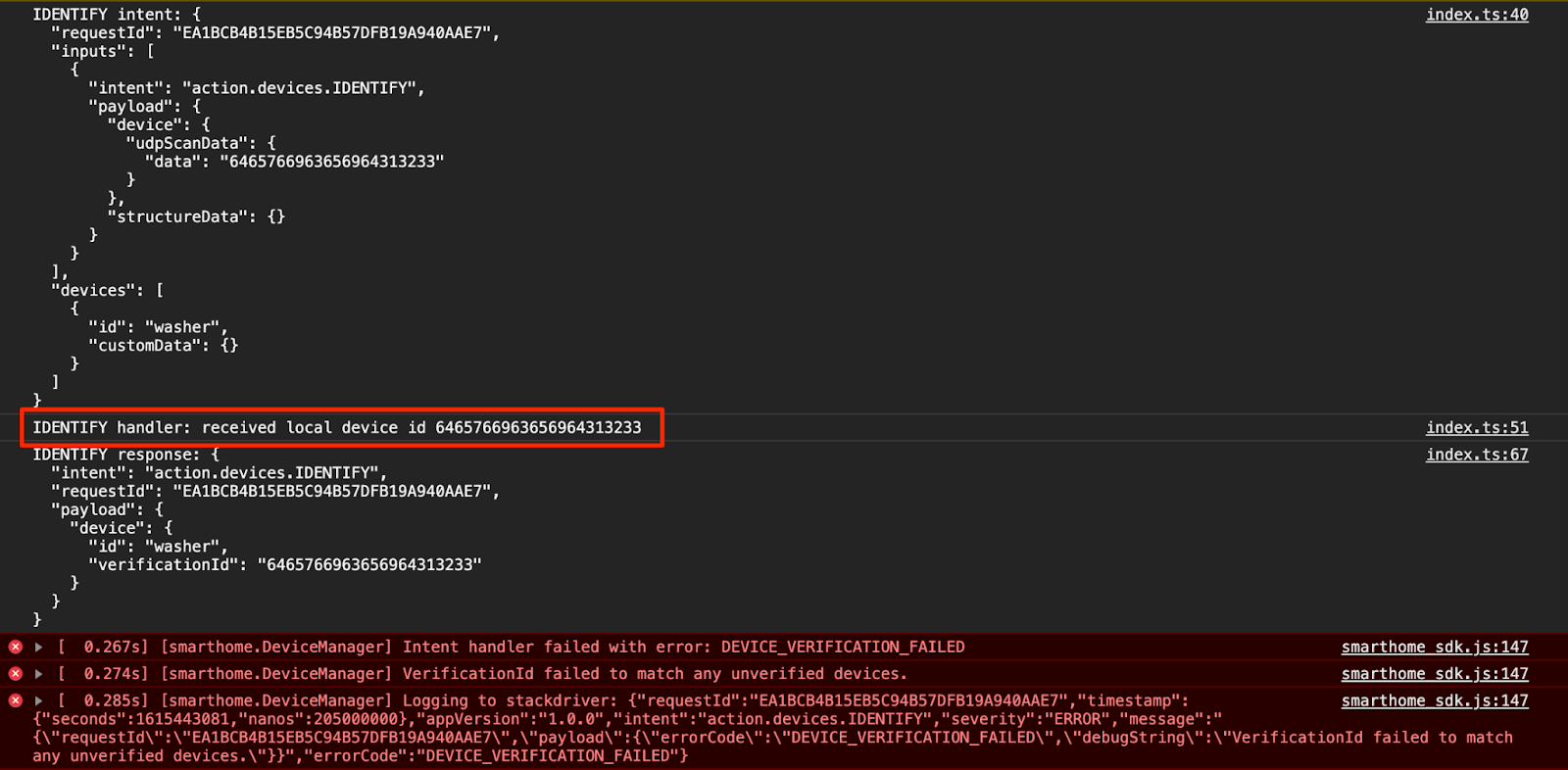Open smarthome_sdk.js:147 link on 0.274s error

pos(1434,674)
